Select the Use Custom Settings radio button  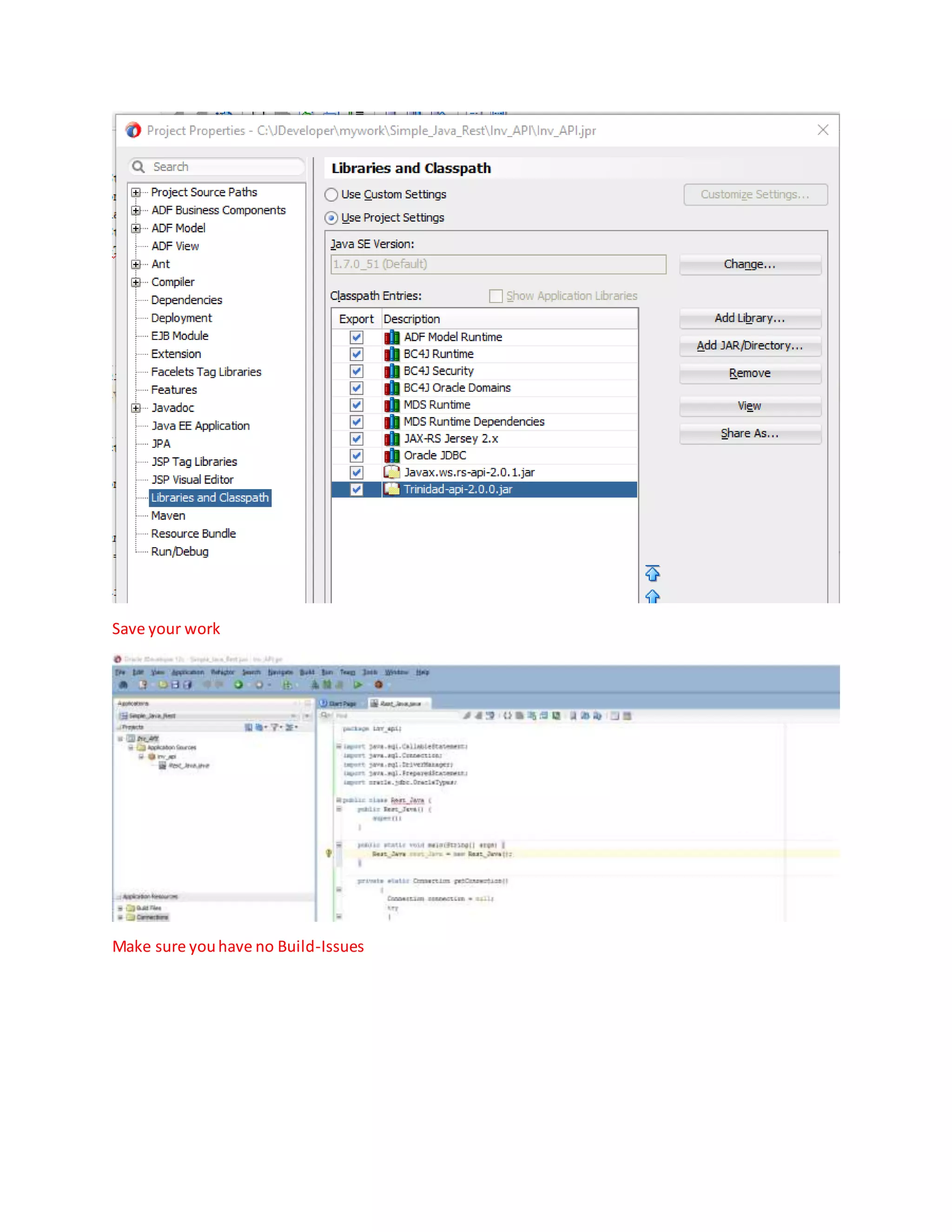(x=331, y=195)
